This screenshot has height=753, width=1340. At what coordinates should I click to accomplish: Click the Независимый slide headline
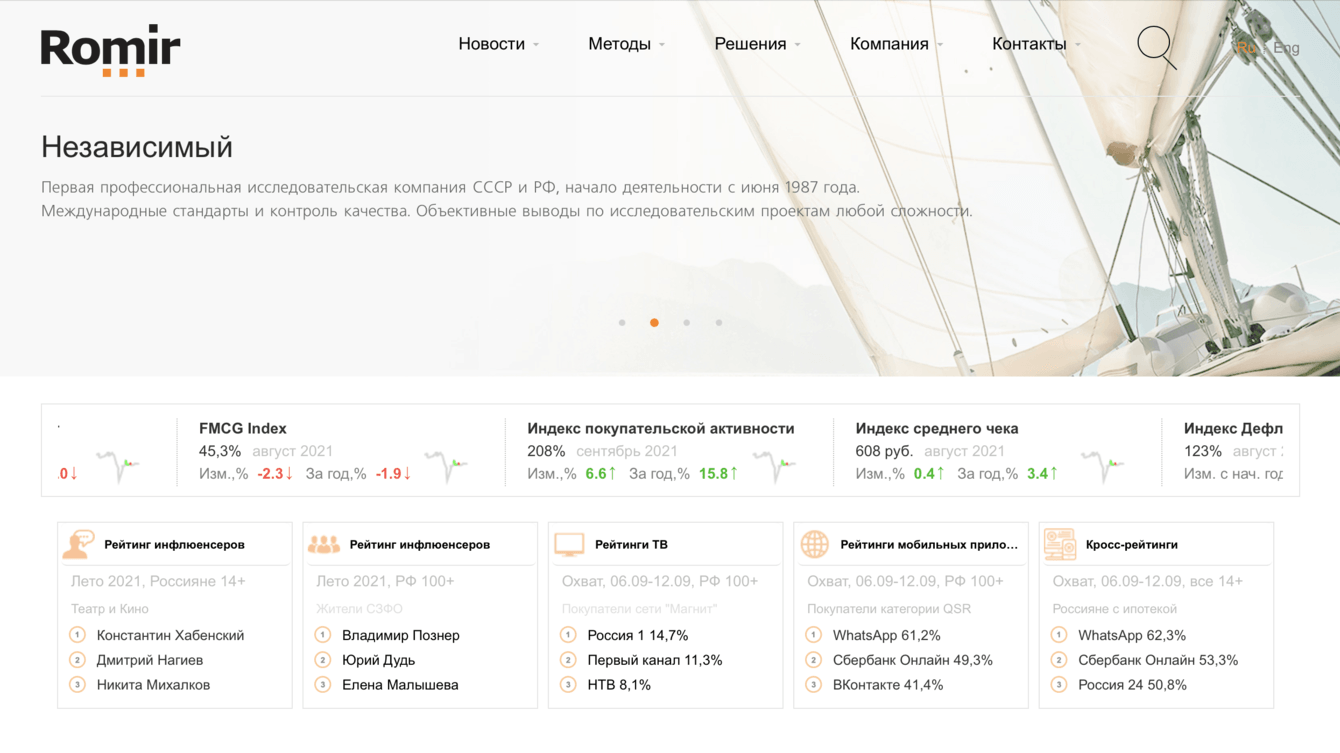(137, 147)
